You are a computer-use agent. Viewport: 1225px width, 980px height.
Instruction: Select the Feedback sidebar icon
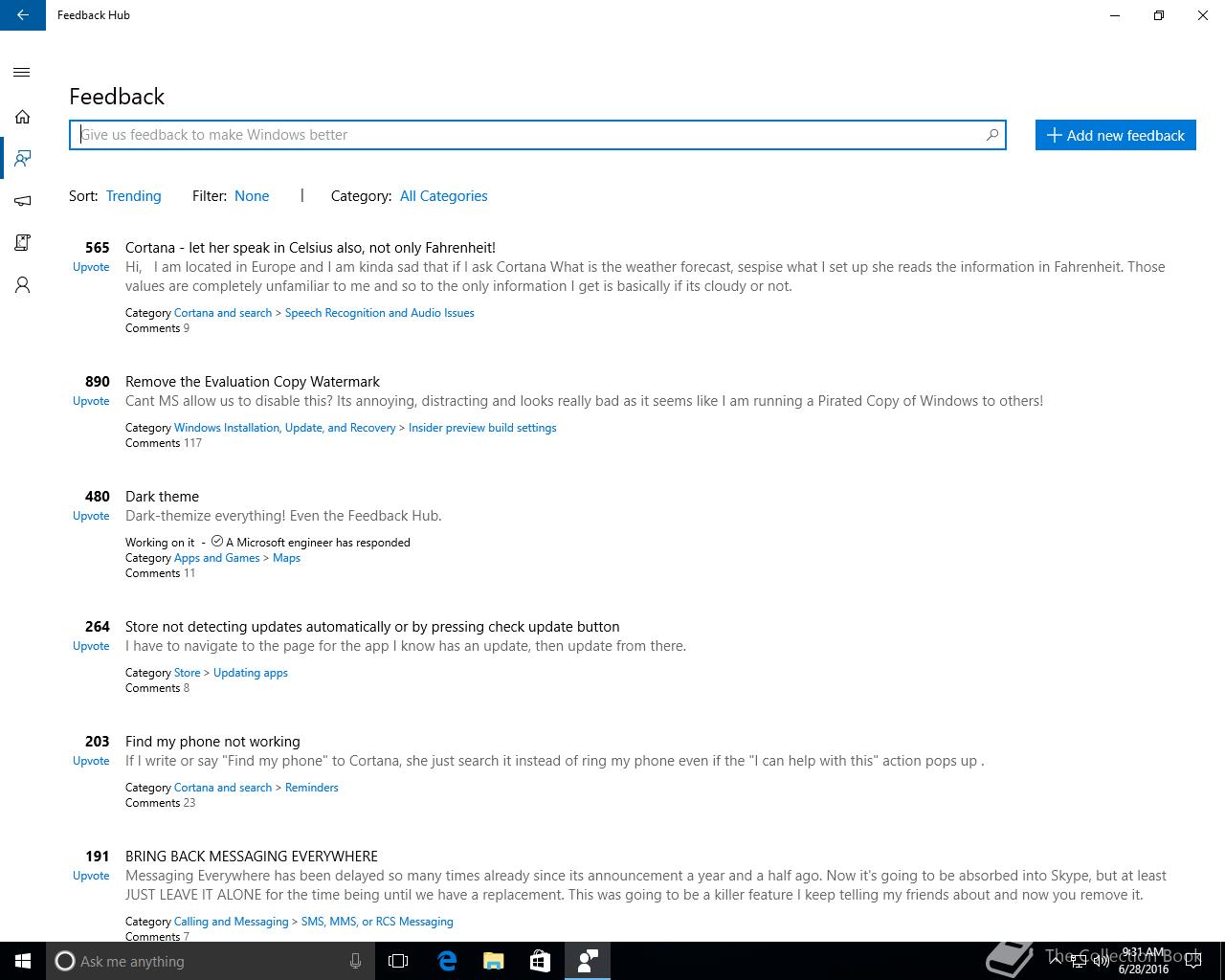(22, 158)
